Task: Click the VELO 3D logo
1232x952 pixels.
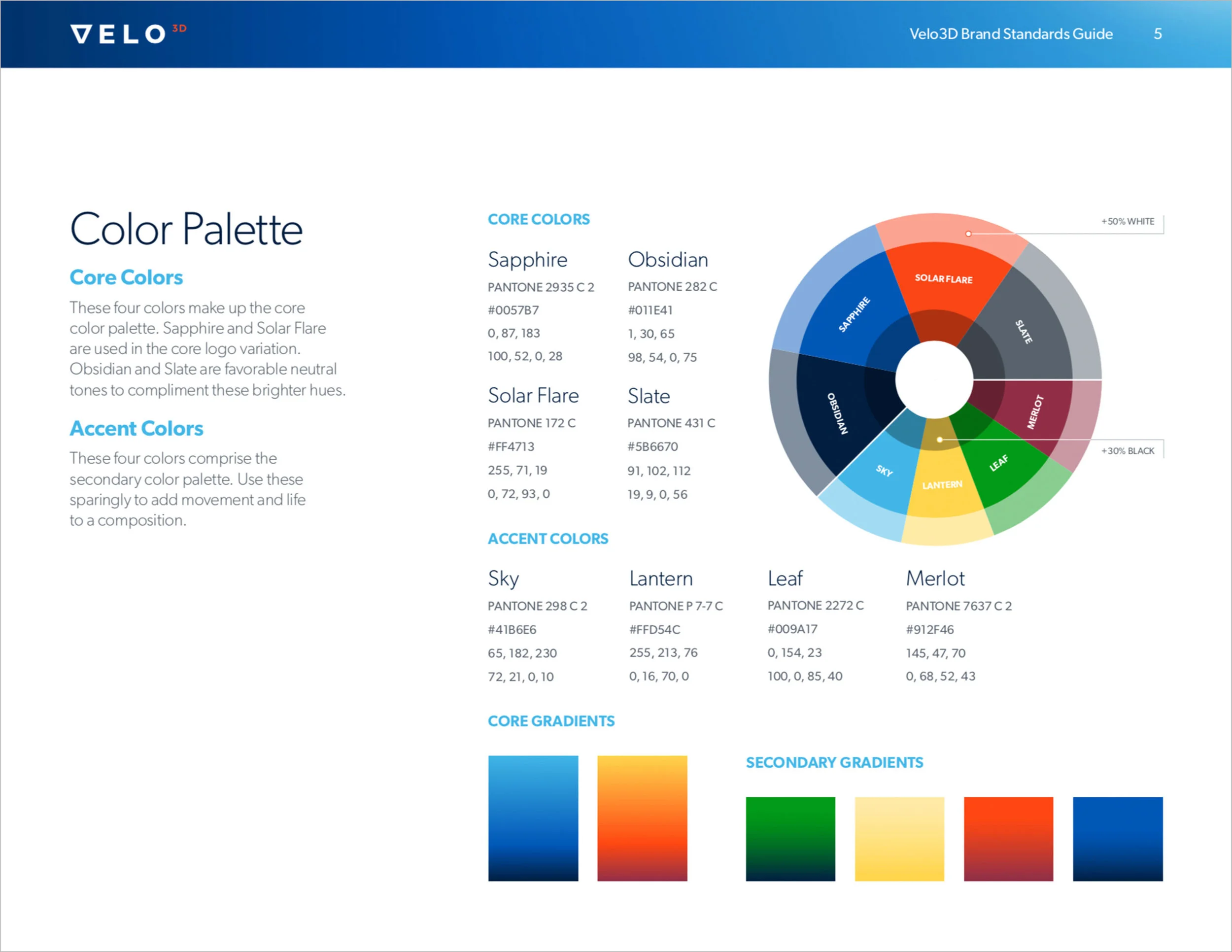Action: click(128, 34)
